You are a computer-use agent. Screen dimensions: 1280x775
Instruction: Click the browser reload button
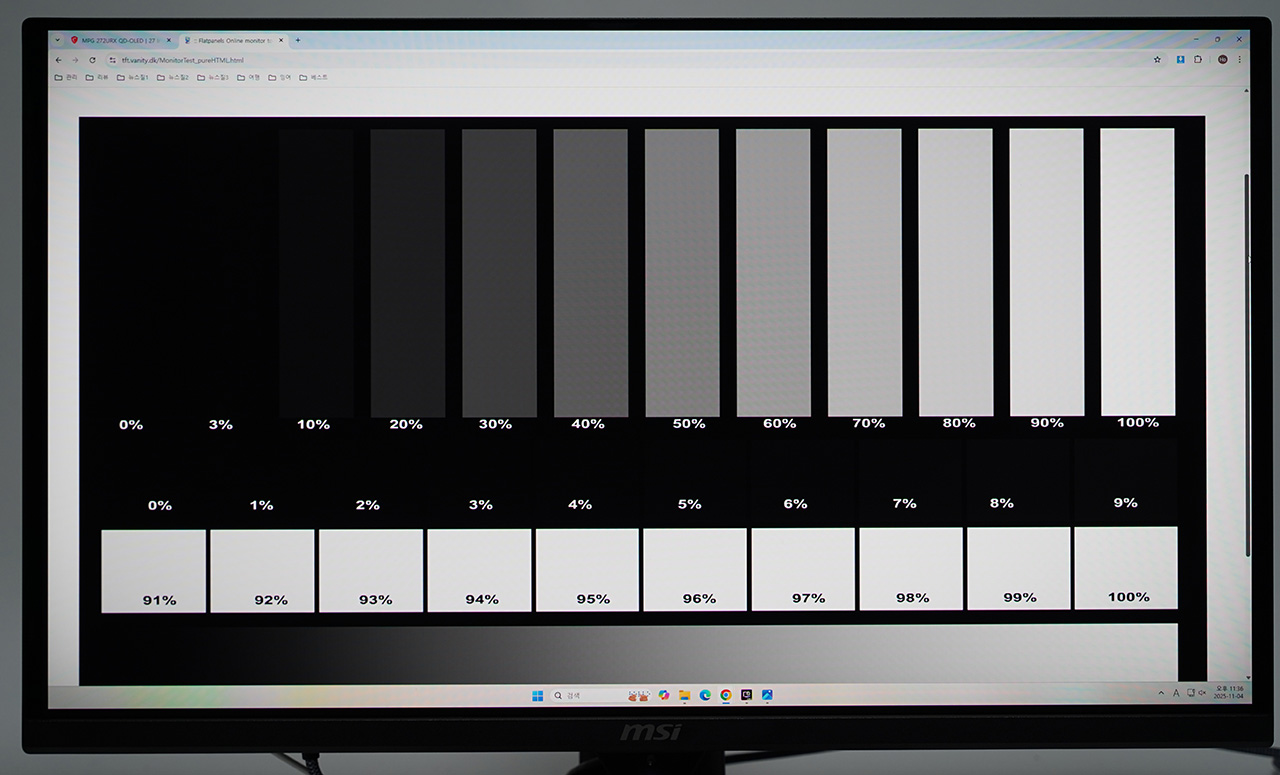pos(93,60)
